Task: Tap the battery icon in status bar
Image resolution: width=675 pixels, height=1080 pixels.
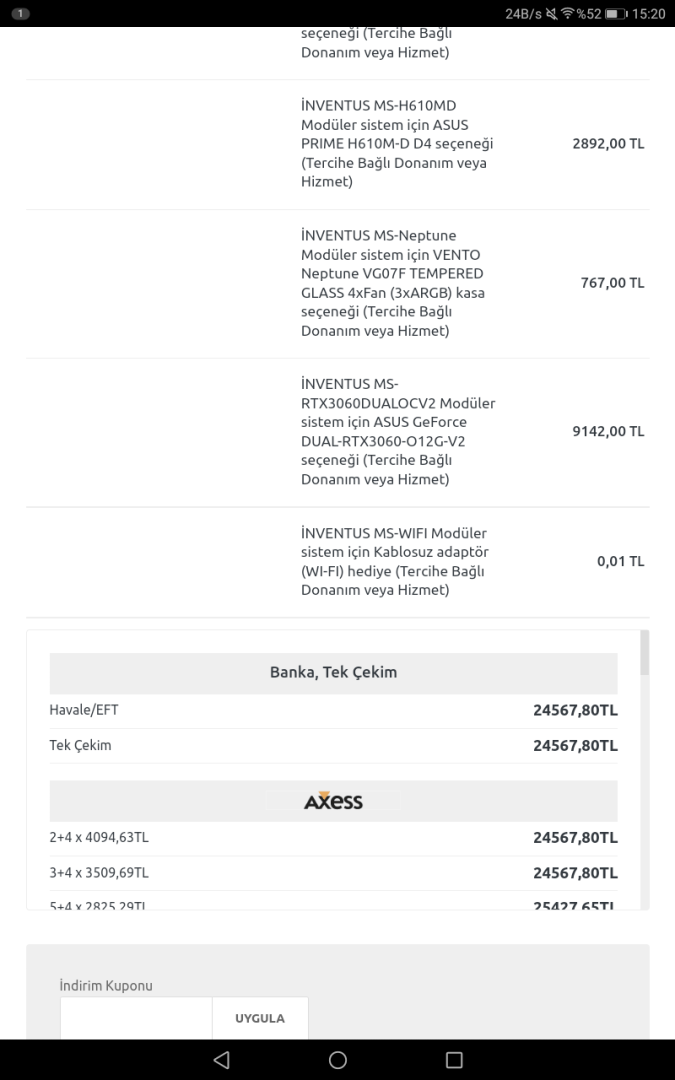Action: point(616,14)
